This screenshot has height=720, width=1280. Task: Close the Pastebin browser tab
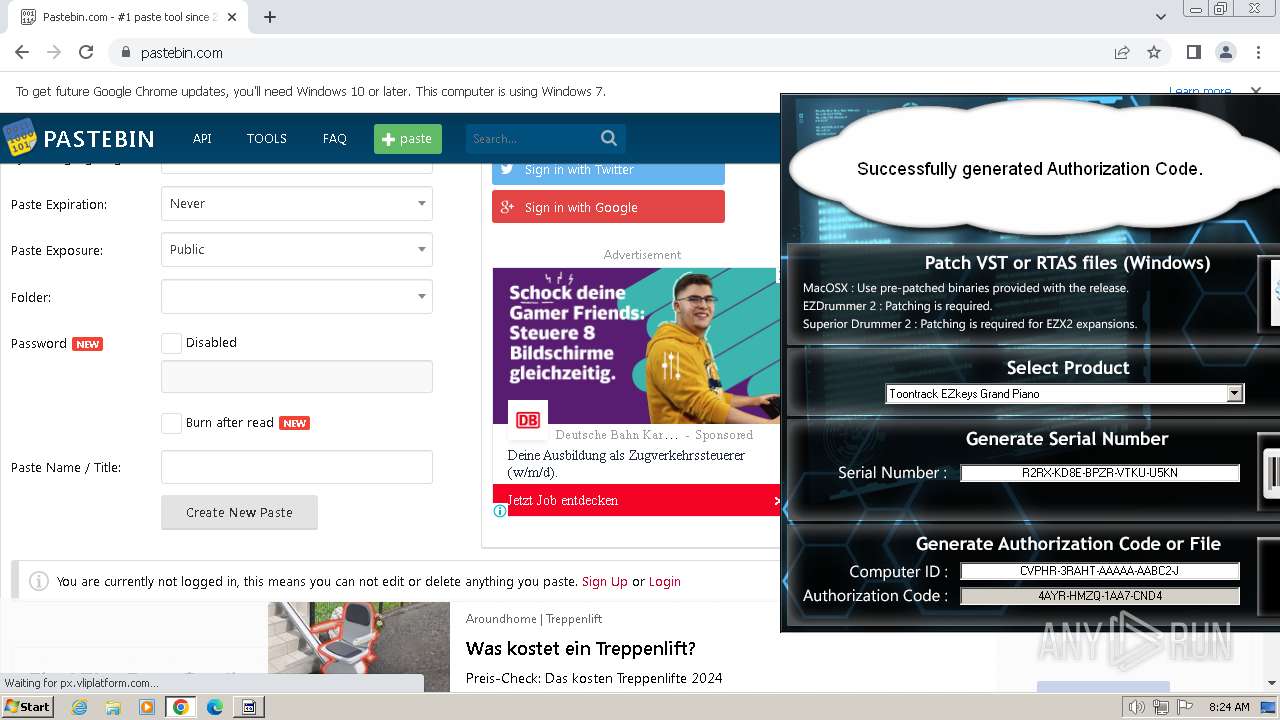(232, 17)
